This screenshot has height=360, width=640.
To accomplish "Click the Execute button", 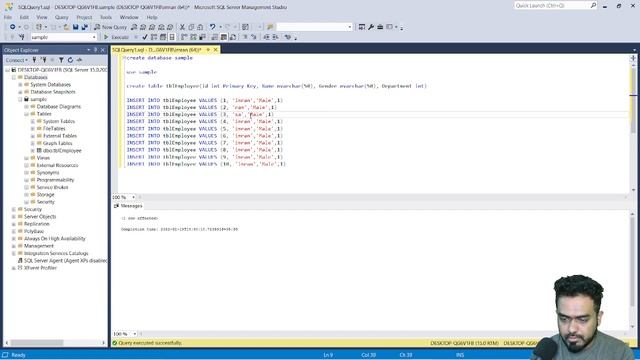I will click(116, 37).
